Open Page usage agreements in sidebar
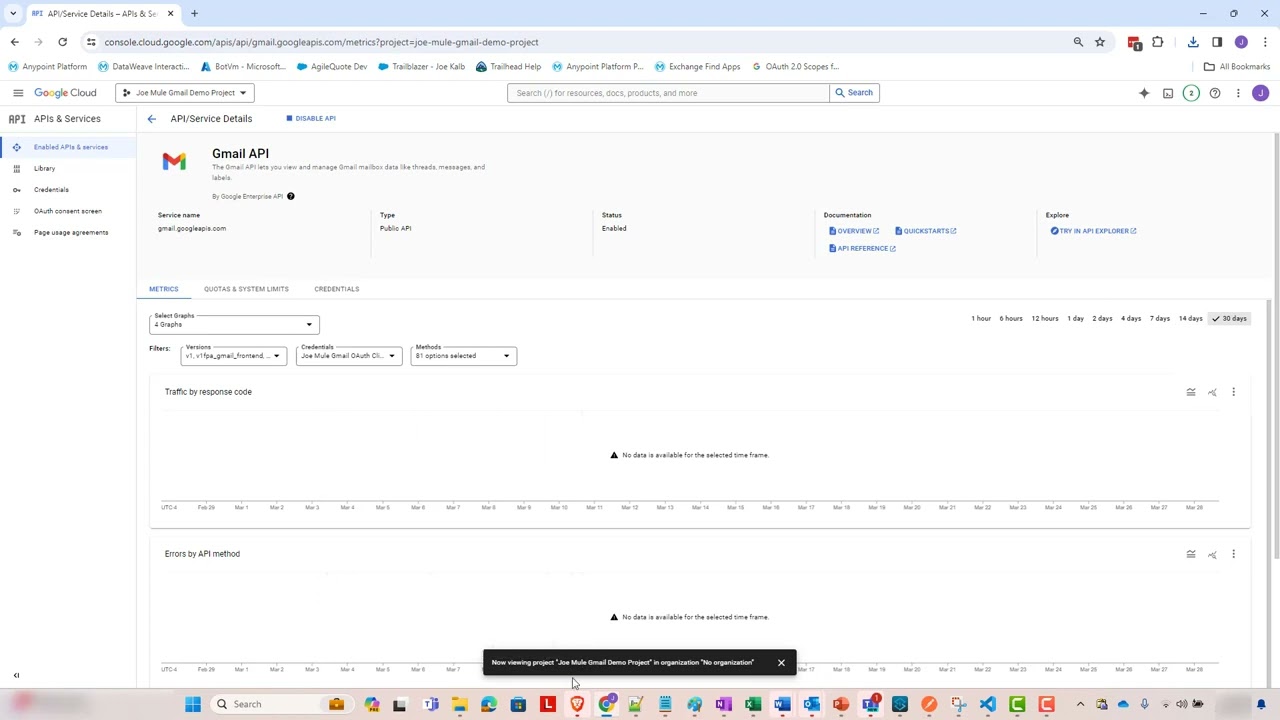This screenshot has height=720, width=1280. click(x=68, y=233)
